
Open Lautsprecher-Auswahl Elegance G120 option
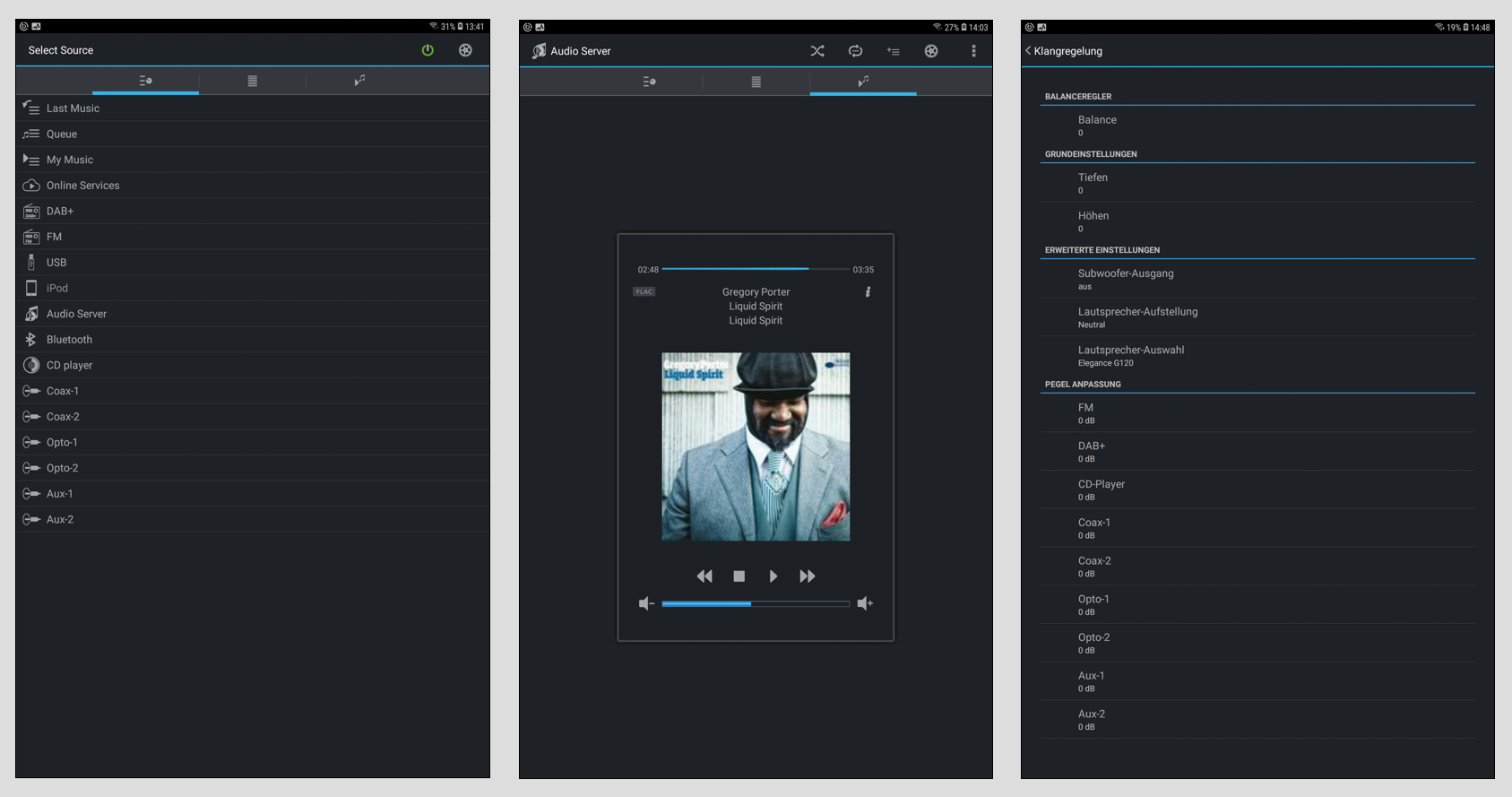click(1257, 356)
